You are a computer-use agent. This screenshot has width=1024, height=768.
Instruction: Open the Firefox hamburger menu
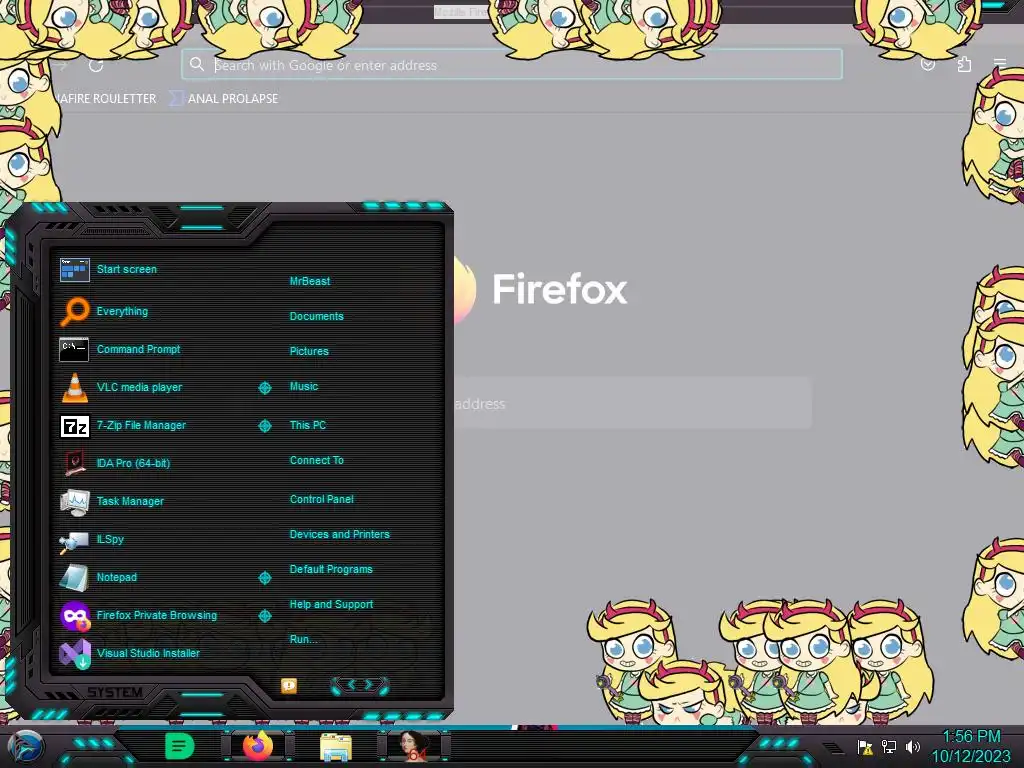point(1000,64)
